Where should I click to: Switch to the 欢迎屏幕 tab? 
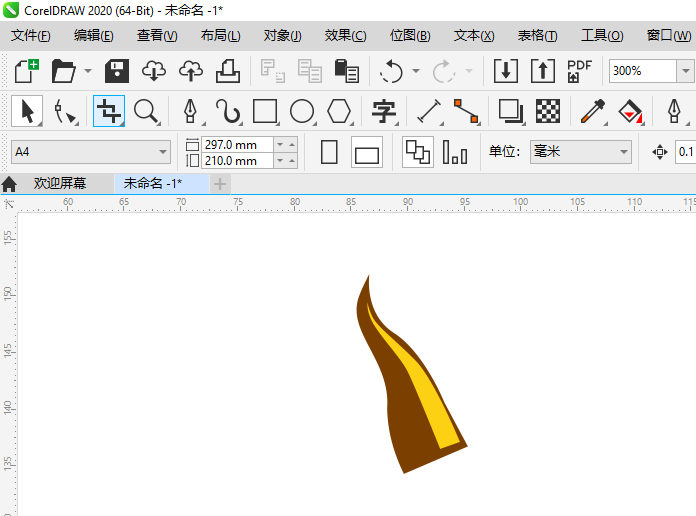[59, 184]
